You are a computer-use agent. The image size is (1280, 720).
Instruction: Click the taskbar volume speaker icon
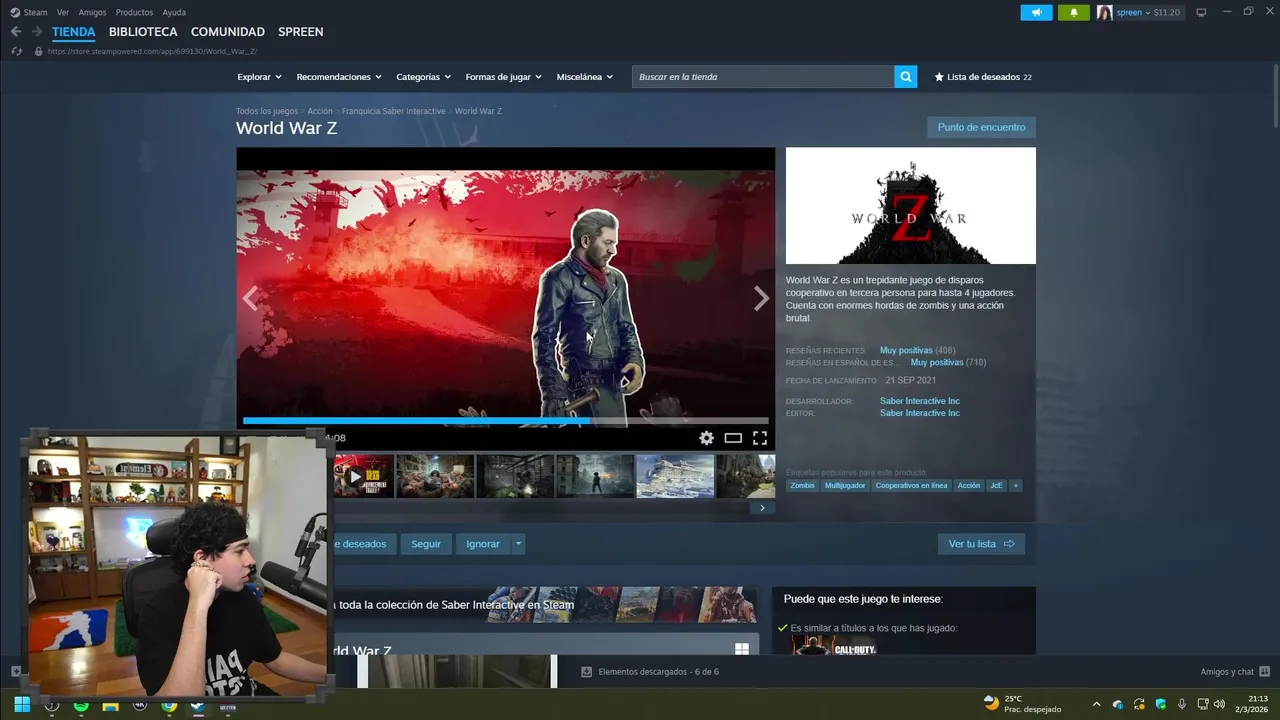1219,705
